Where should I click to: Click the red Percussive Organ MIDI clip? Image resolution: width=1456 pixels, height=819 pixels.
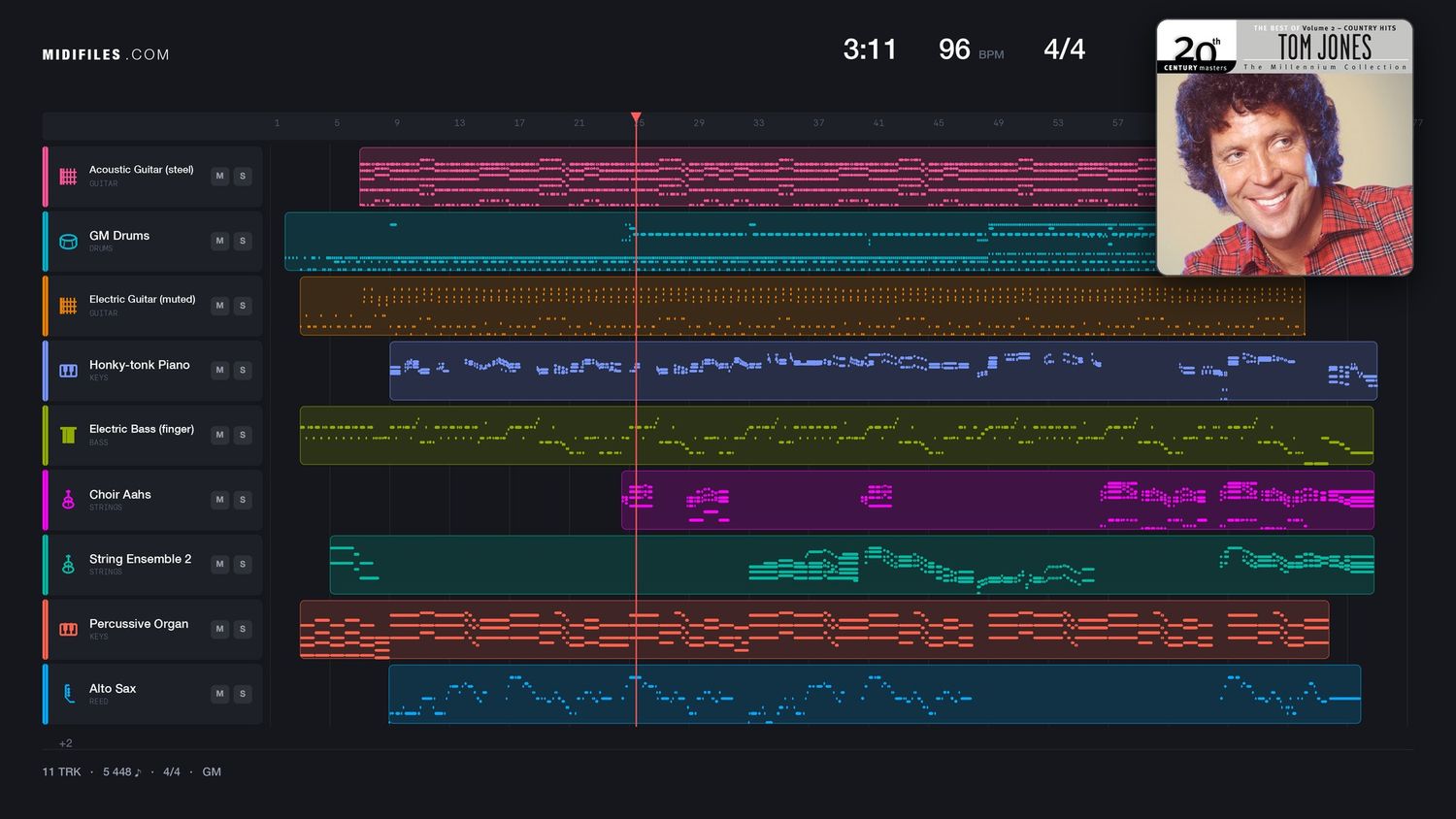coord(814,630)
